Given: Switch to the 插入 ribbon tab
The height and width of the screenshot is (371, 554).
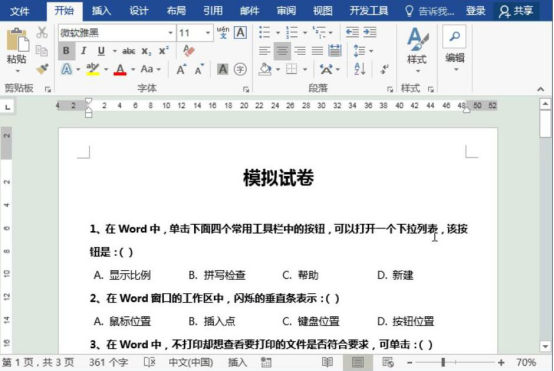Looking at the screenshot, I should tap(101, 11).
